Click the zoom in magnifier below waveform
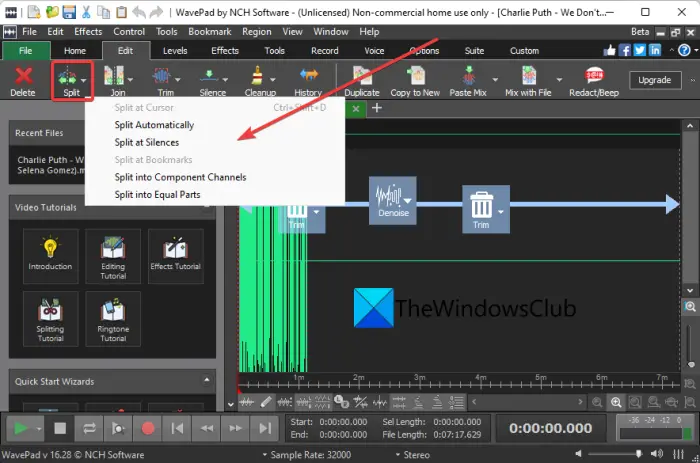Image resolution: width=700 pixels, height=463 pixels. coord(616,402)
